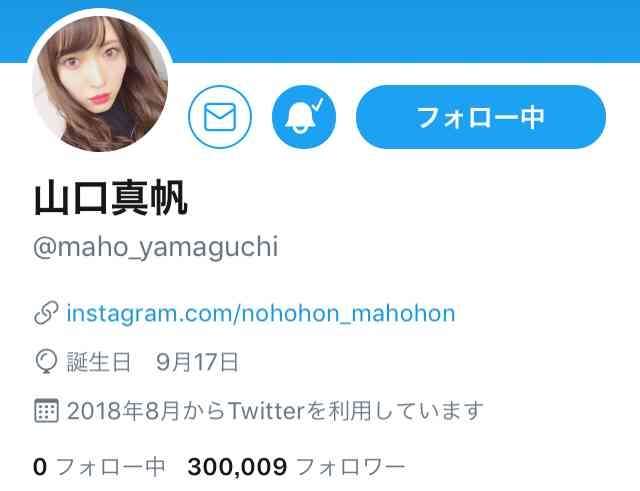Toggle tweet notifications bell icon
The width and height of the screenshot is (640, 491).
pos(304,117)
